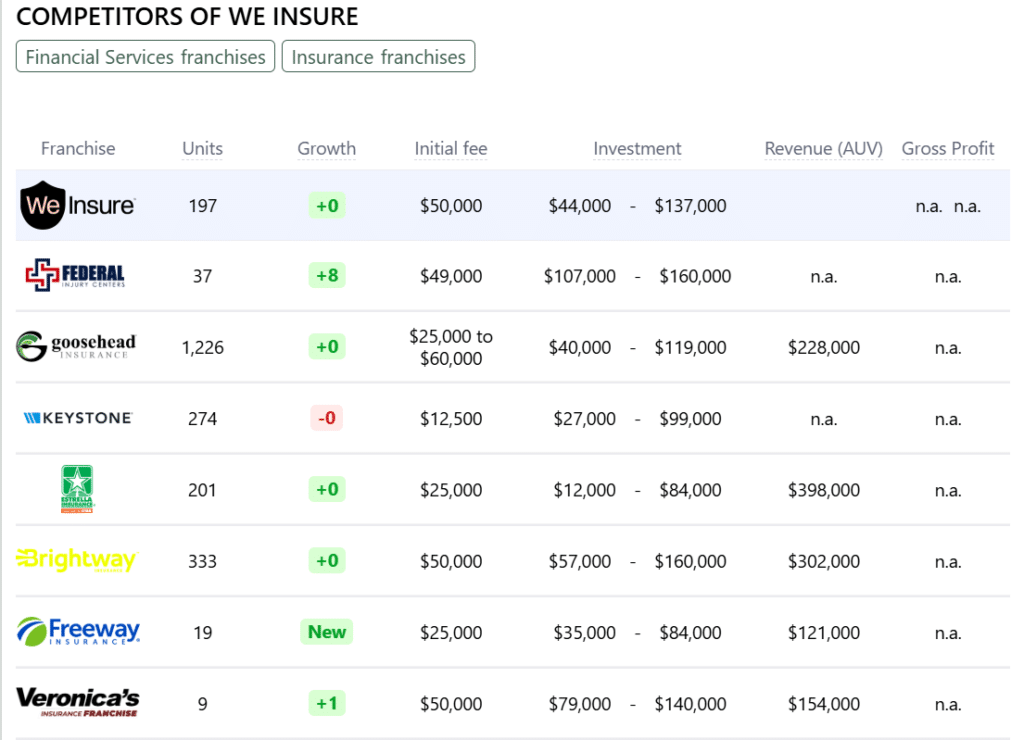Click the $79,000 investment minimum
The width and height of the screenshot is (1024, 740).
click(x=580, y=703)
